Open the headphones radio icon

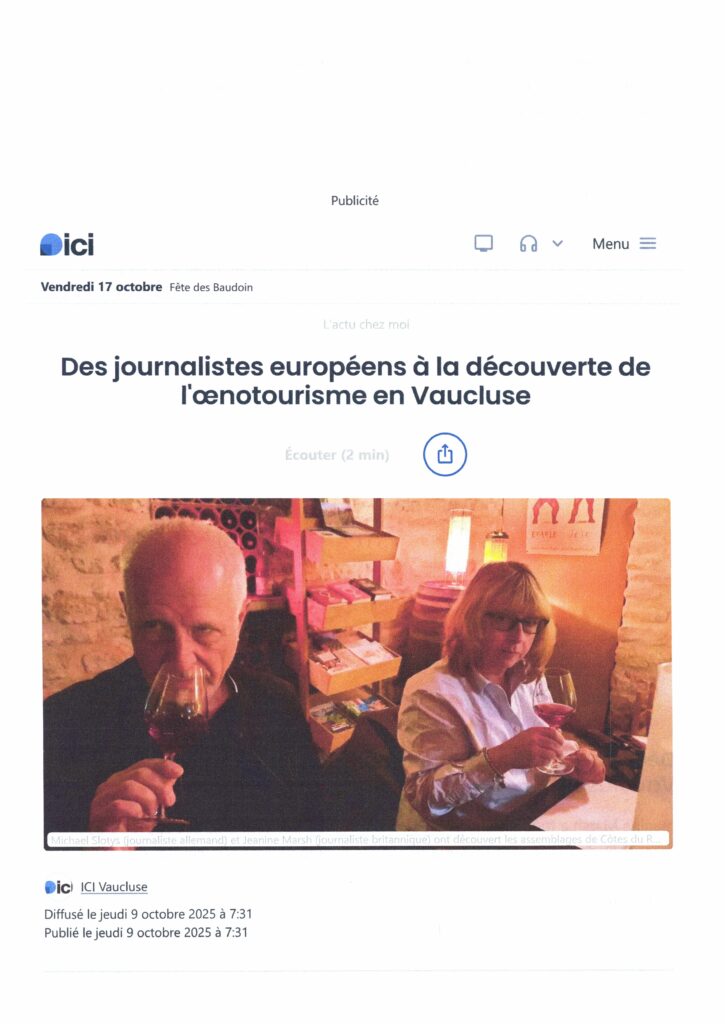click(528, 244)
